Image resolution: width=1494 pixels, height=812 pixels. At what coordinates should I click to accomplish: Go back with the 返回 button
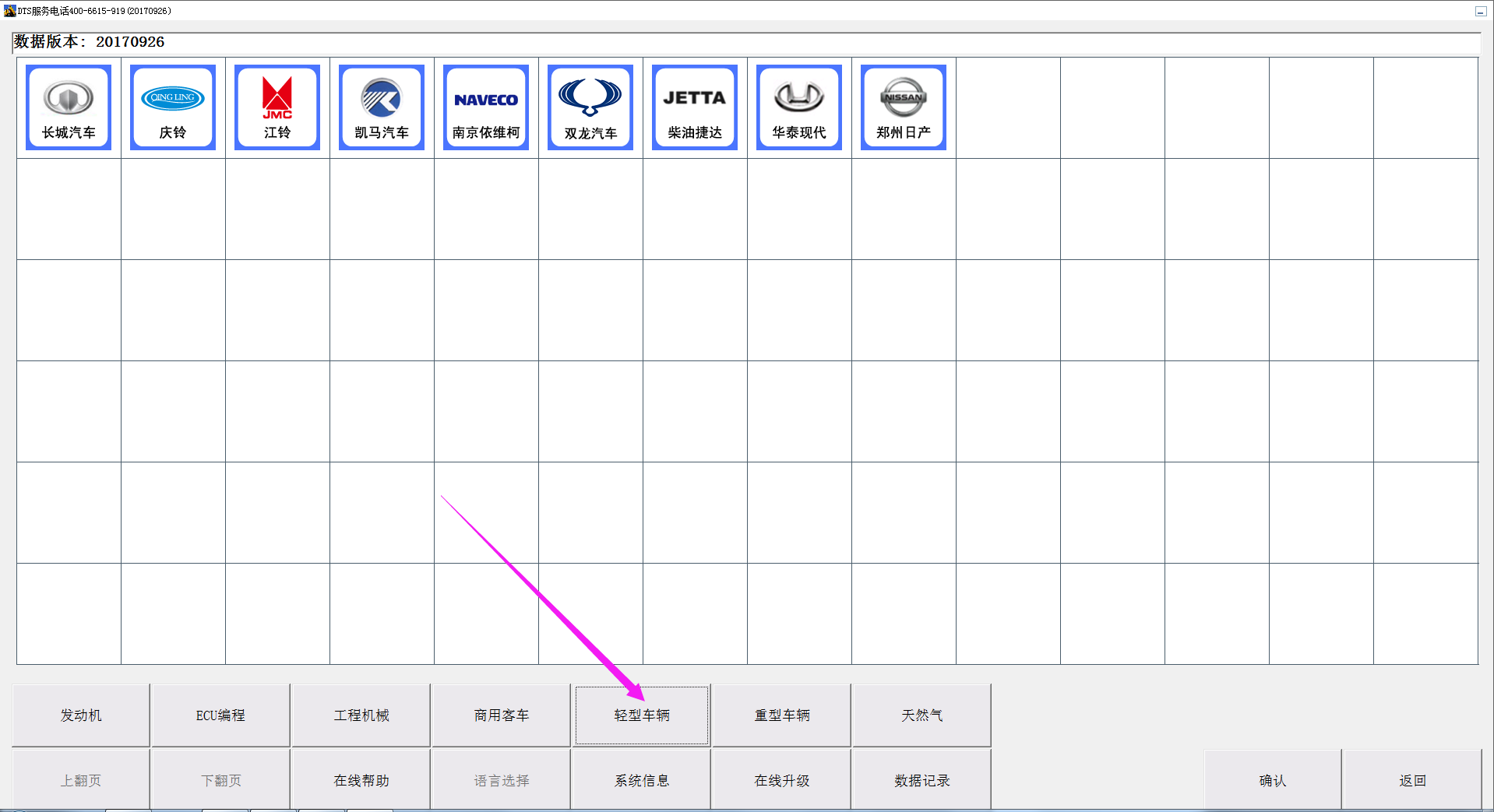1412,779
